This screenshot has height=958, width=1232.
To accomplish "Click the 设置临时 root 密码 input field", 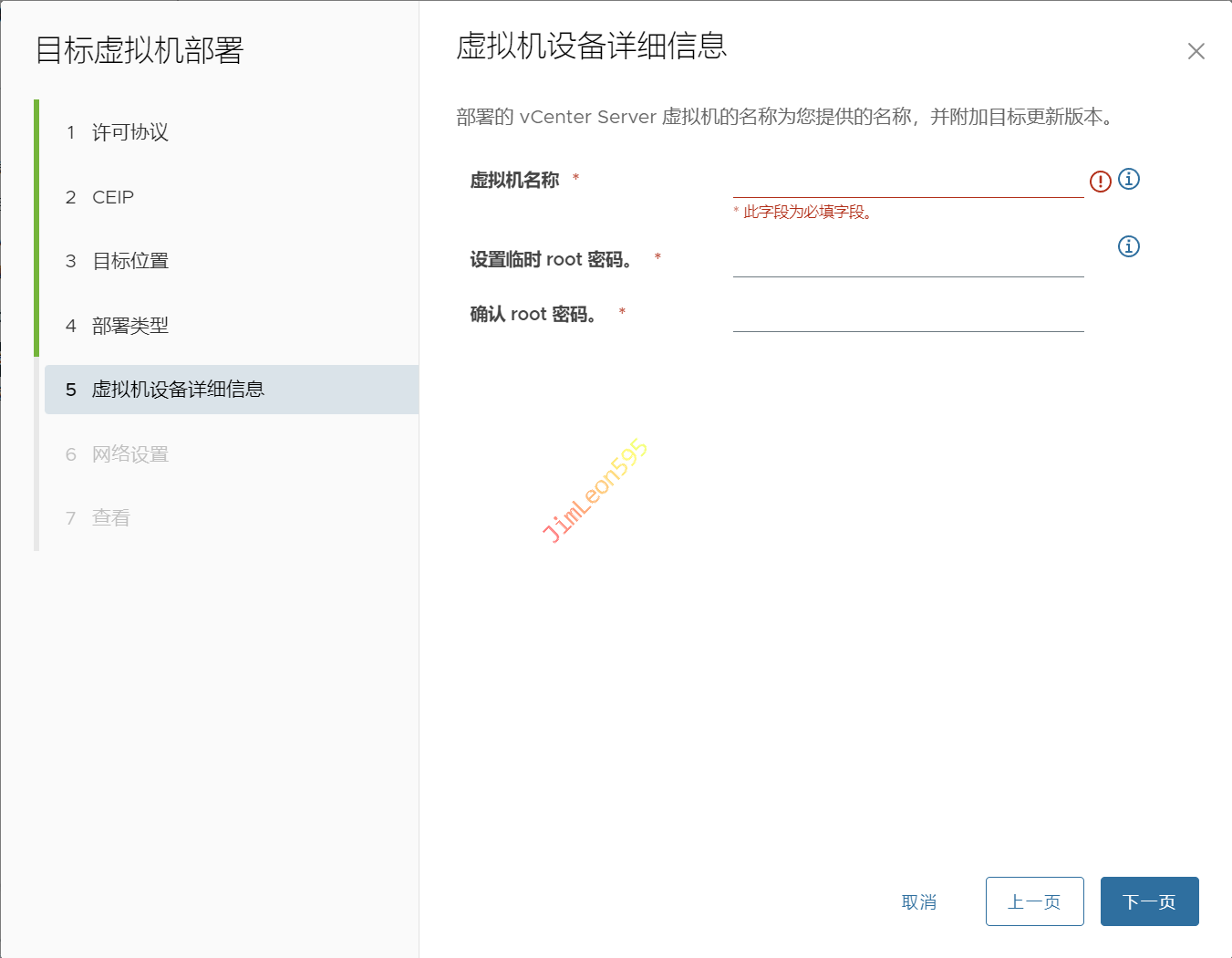I will [x=907, y=262].
